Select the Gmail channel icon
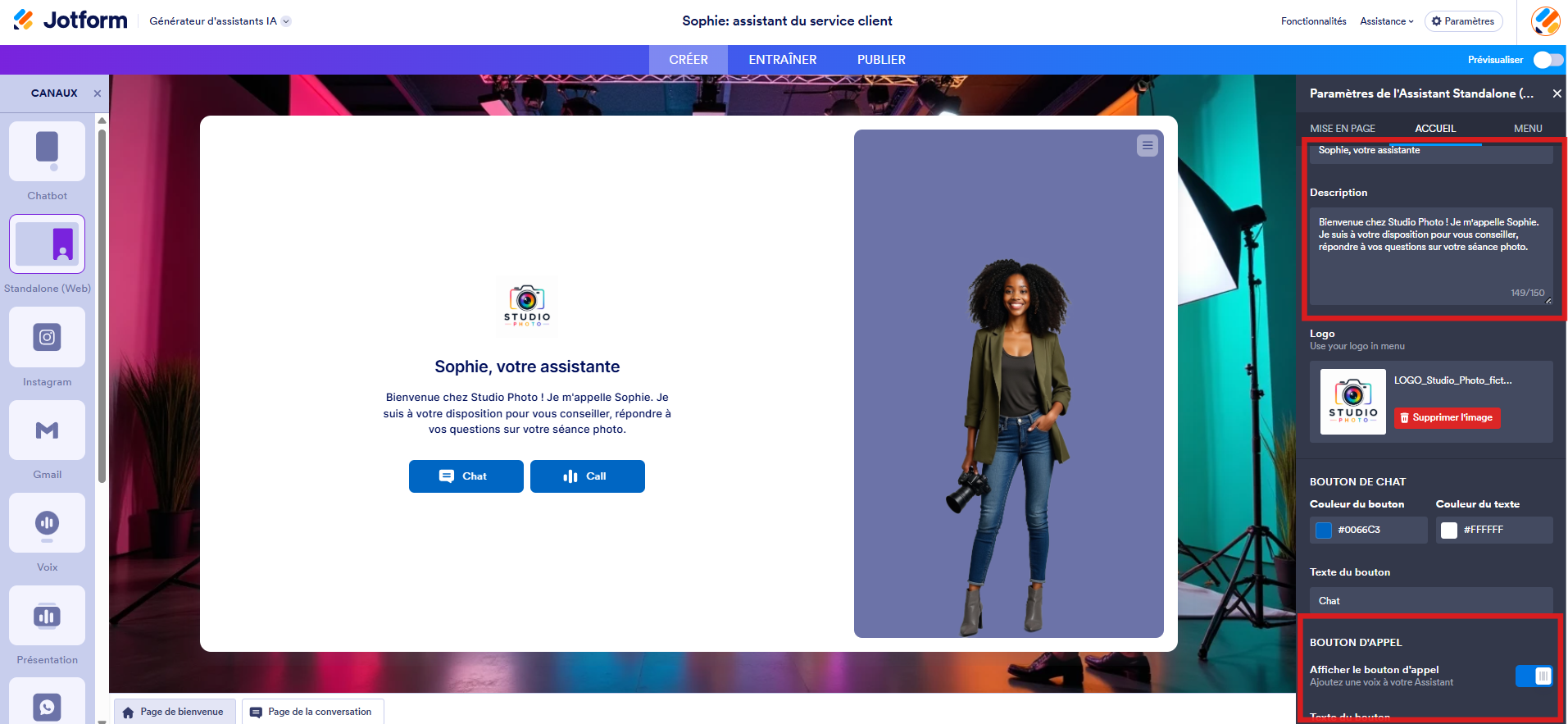The width and height of the screenshot is (1568, 724). [x=47, y=430]
